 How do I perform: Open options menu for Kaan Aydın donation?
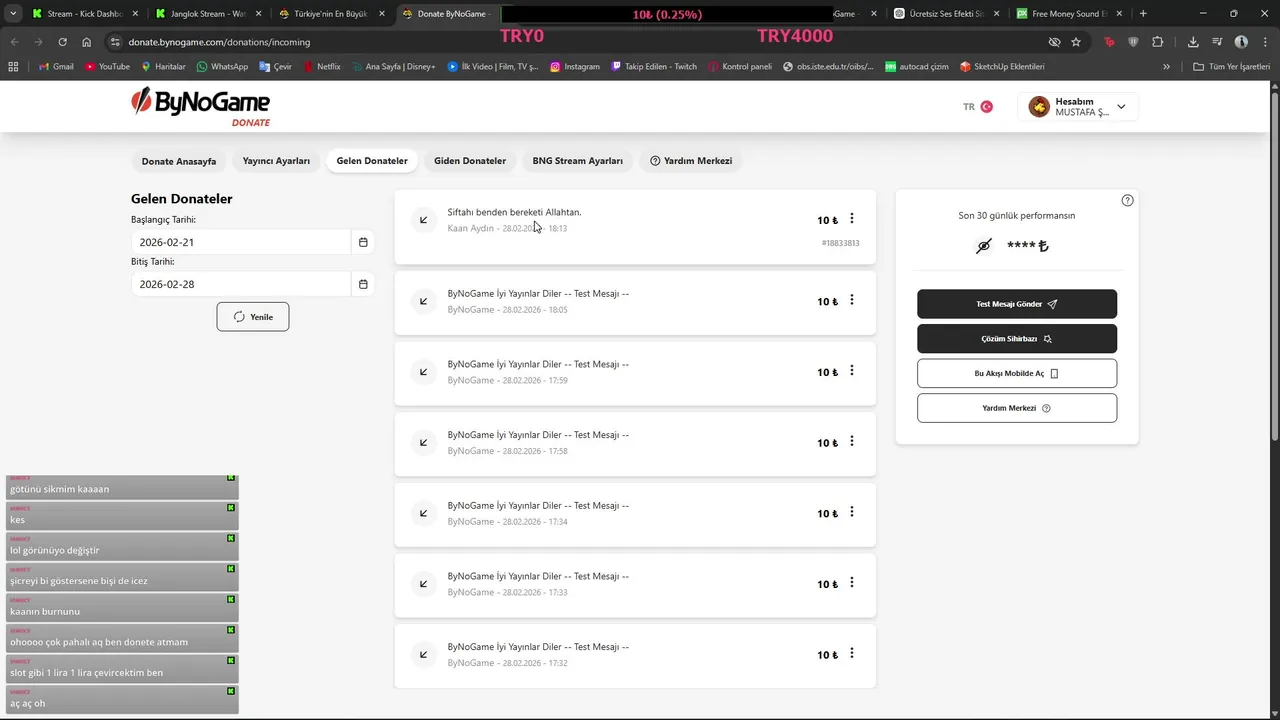click(852, 219)
